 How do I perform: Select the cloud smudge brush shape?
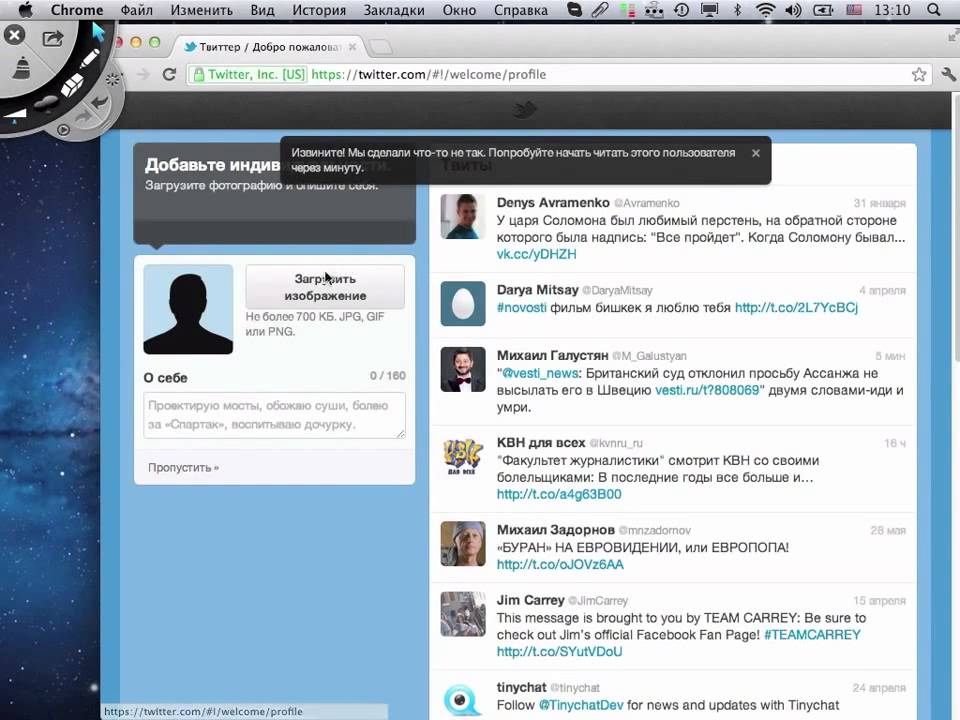click(x=46, y=102)
